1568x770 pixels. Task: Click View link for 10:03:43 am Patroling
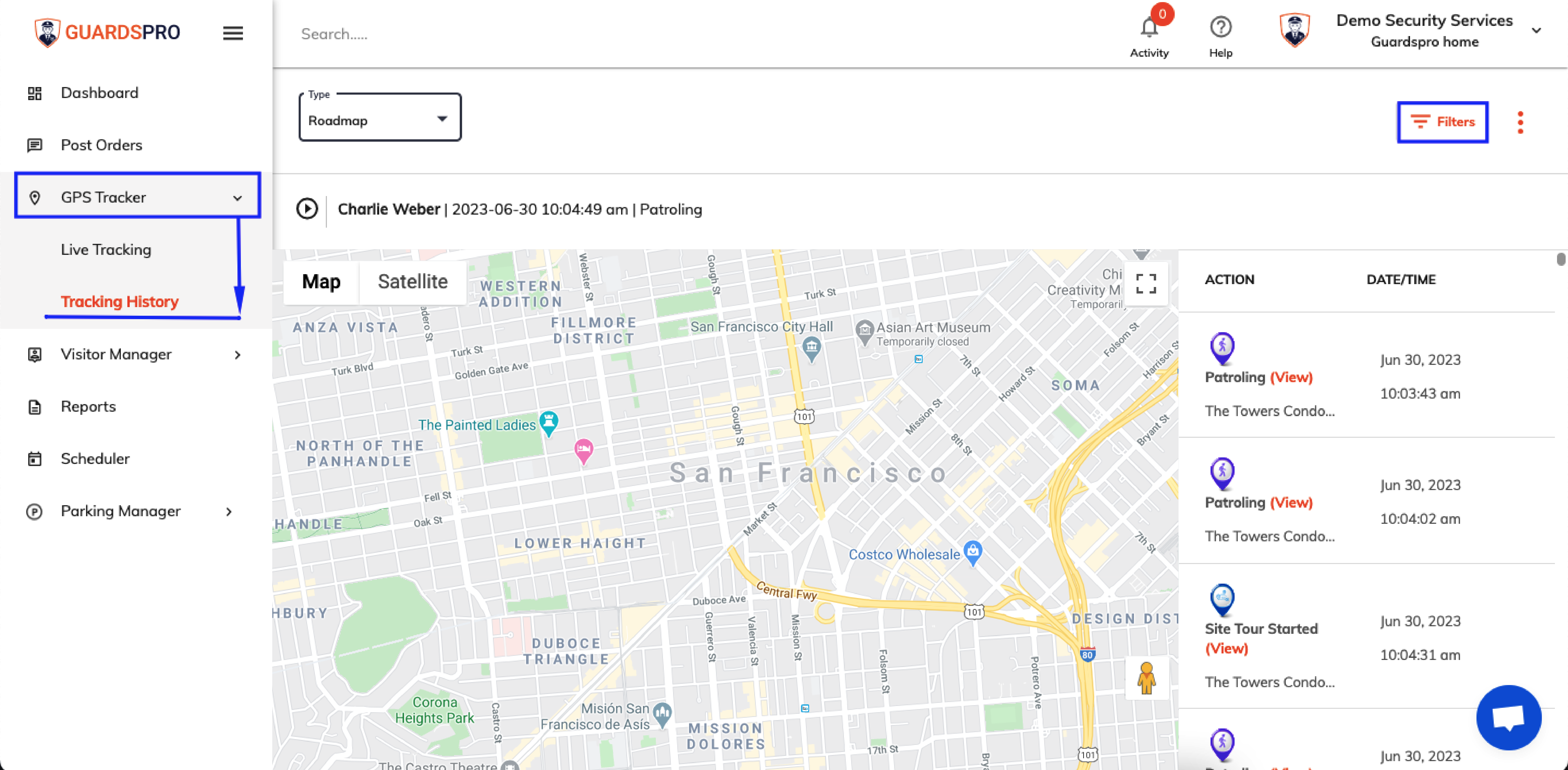[x=1291, y=377]
